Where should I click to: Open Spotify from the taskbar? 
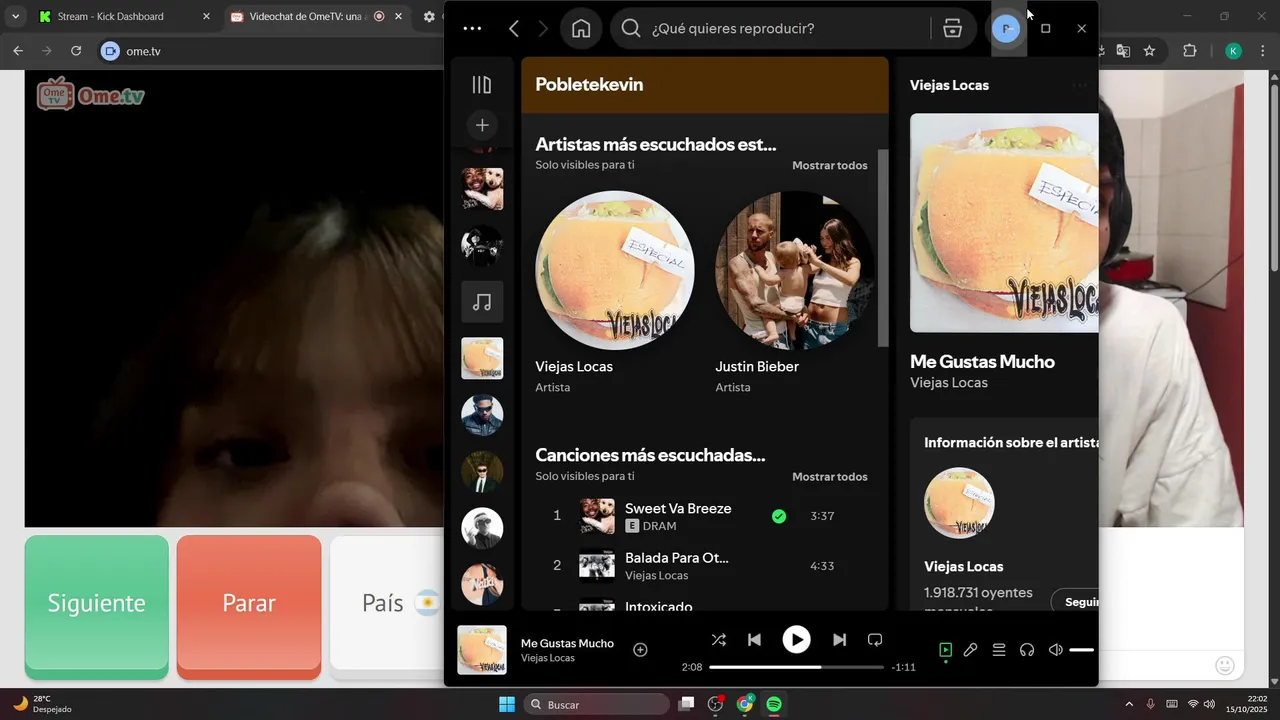click(774, 704)
